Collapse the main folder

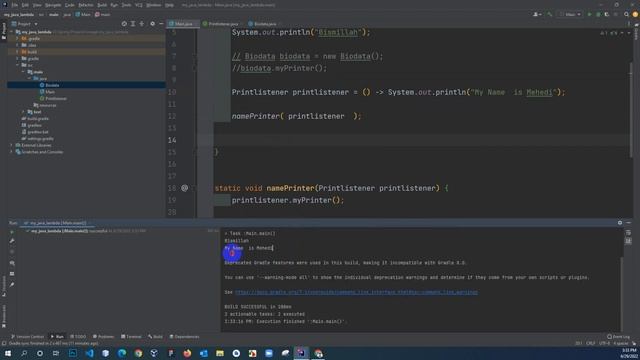23,72
